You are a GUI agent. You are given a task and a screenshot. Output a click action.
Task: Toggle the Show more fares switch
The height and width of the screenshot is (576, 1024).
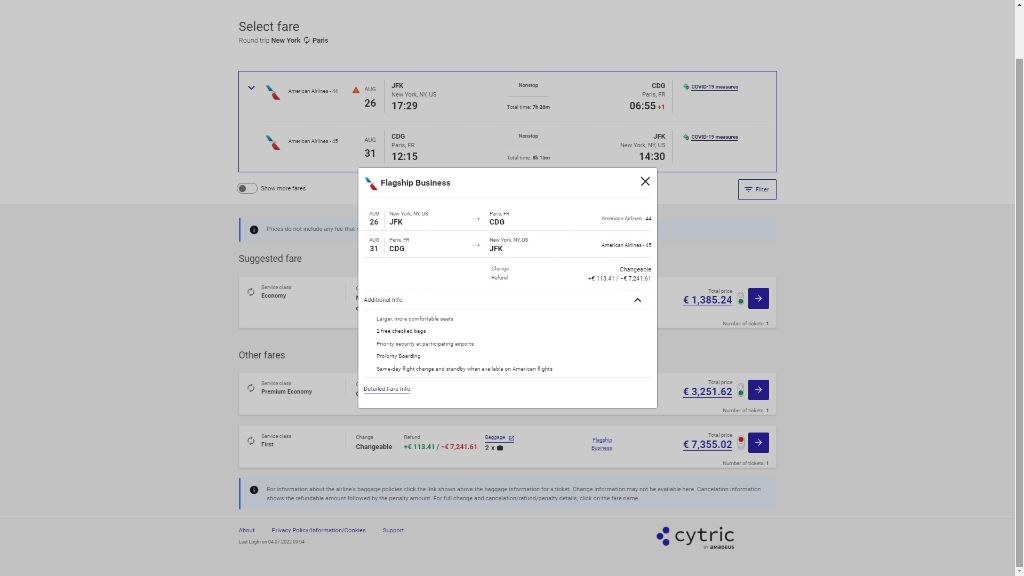[247, 188]
